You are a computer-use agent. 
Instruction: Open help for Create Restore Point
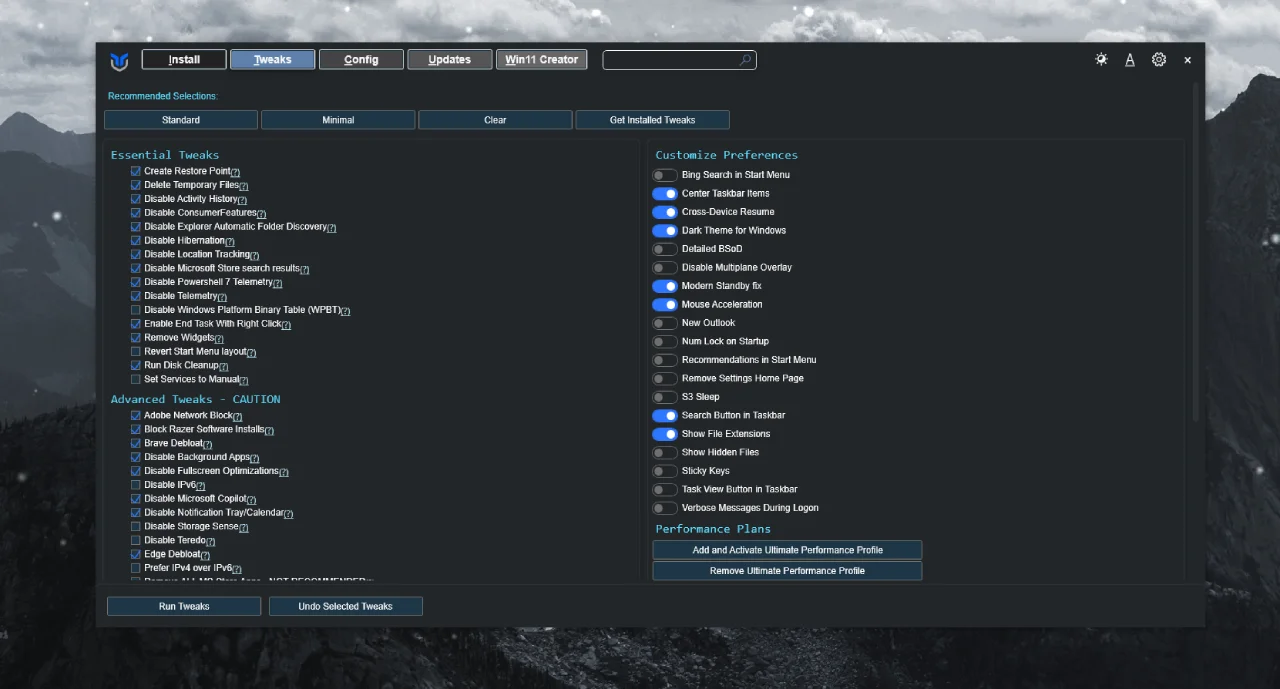(x=235, y=171)
